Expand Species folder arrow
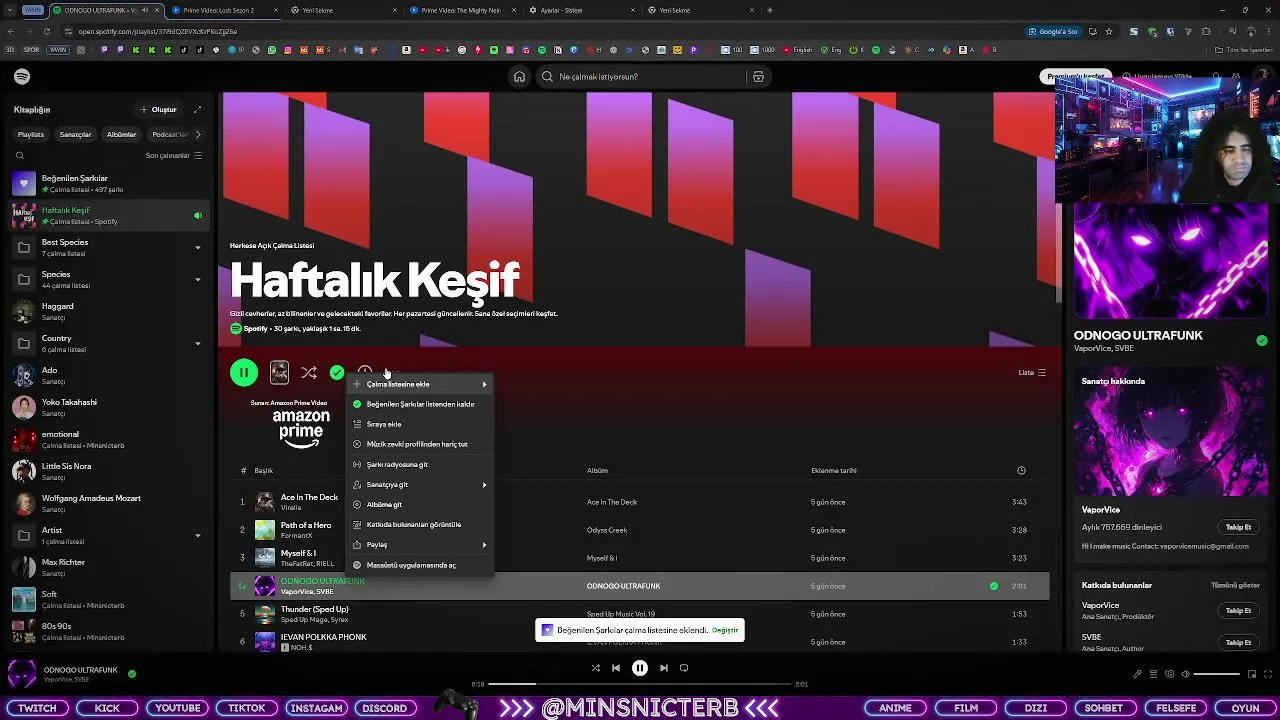This screenshot has width=1280, height=720. tap(197, 279)
